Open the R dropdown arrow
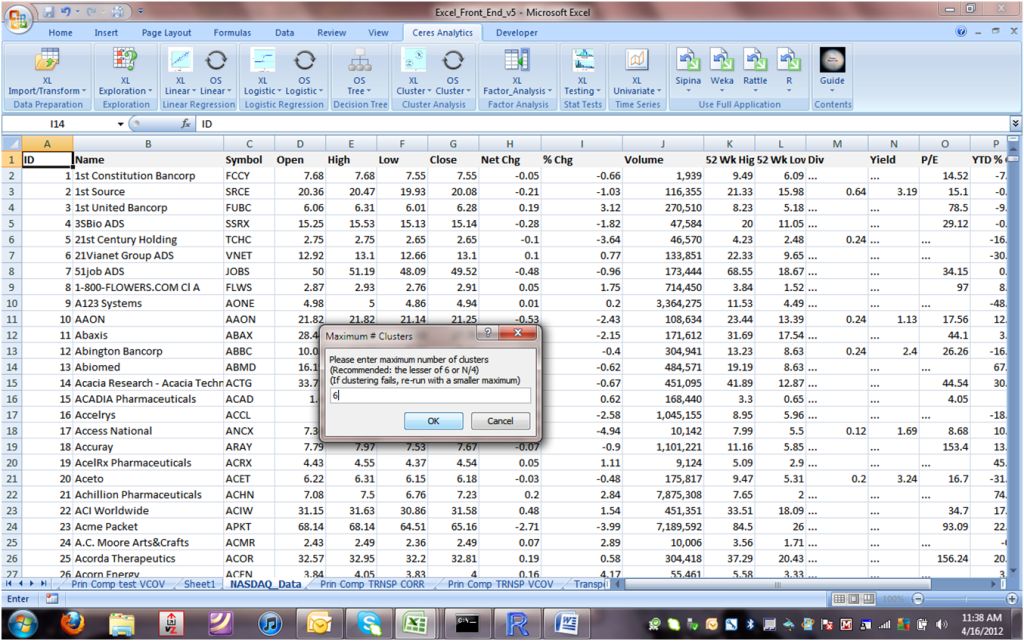The width and height of the screenshot is (1024, 641). pos(788,90)
